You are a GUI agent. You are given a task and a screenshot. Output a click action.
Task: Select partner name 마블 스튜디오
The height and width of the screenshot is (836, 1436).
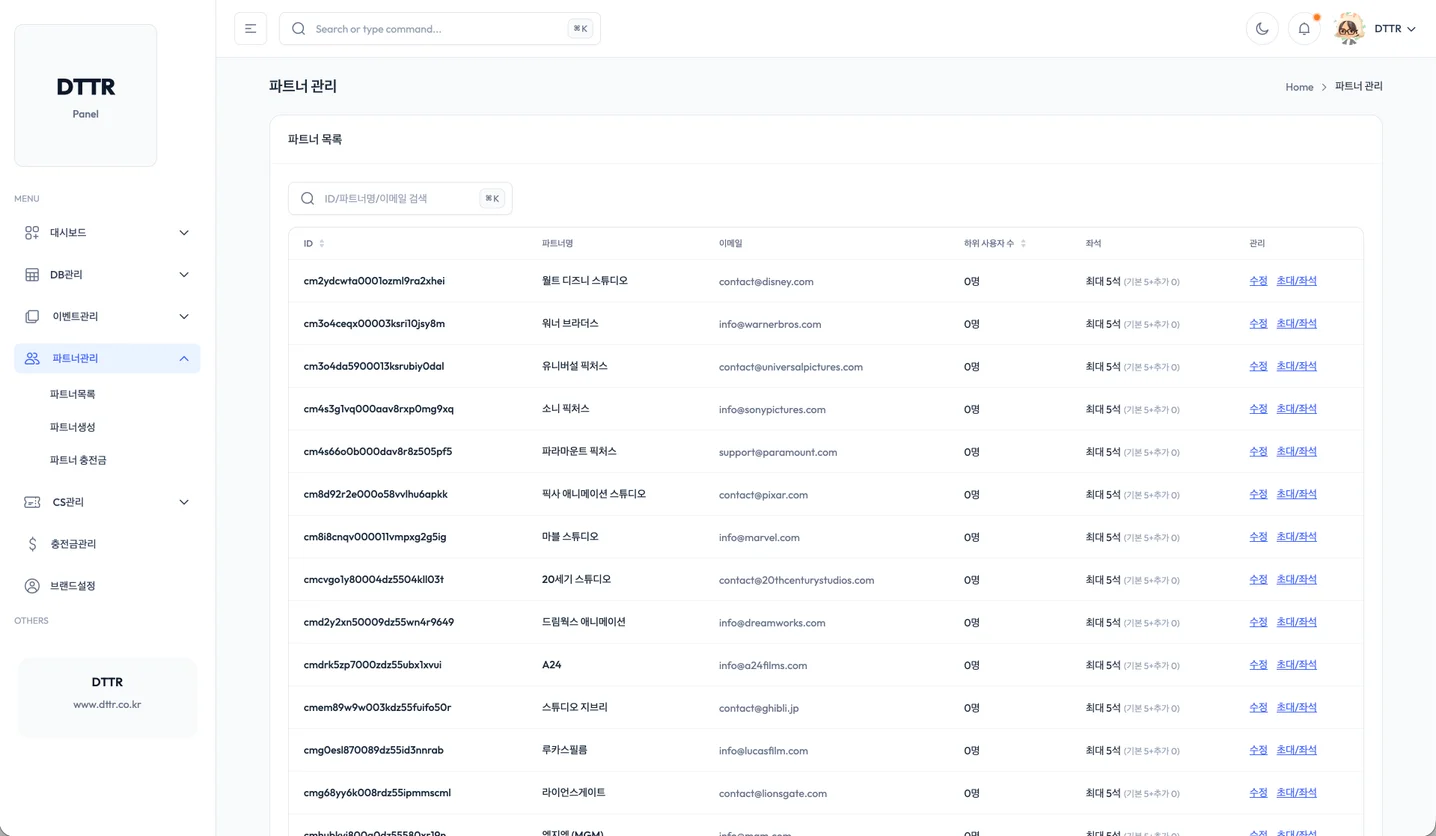click(x=570, y=537)
